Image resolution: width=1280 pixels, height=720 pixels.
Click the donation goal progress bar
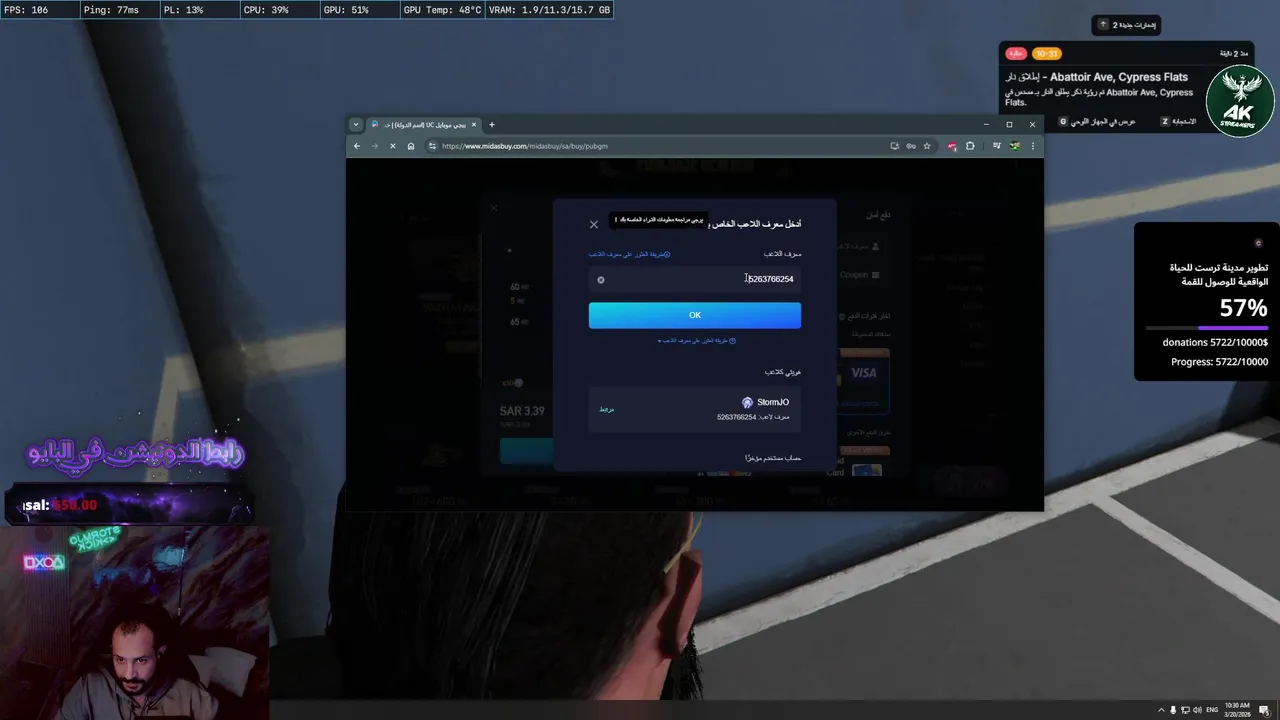tap(1207, 328)
